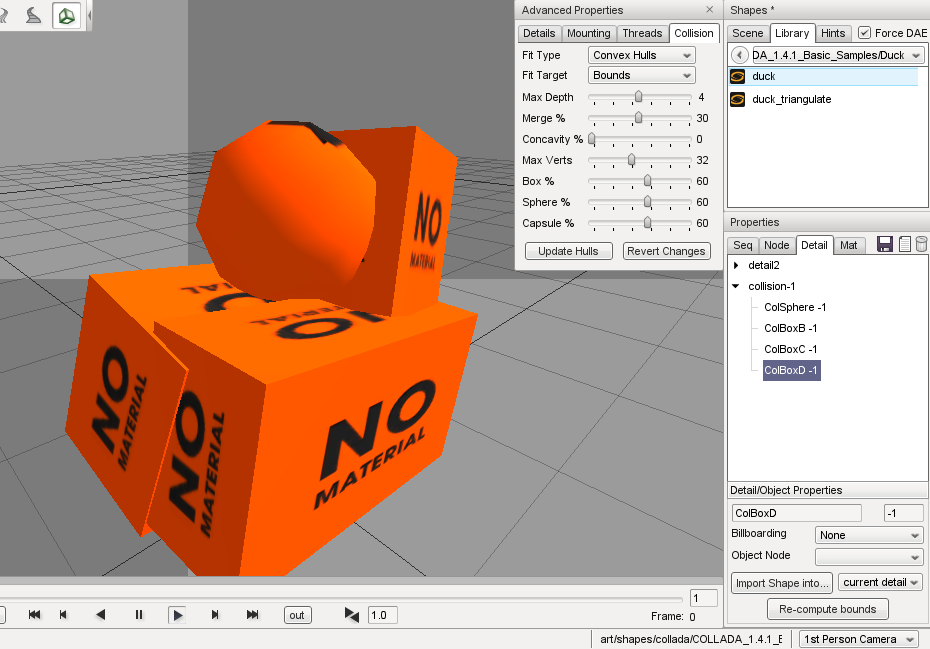
Task: Jump to the start of the sequence
Action: 34,615
